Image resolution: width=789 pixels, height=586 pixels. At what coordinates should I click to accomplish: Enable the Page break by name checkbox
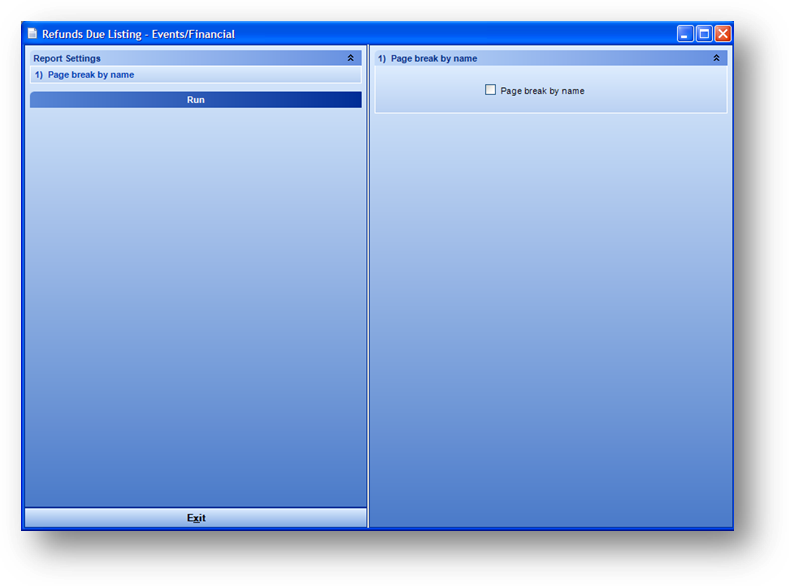tap(490, 90)
